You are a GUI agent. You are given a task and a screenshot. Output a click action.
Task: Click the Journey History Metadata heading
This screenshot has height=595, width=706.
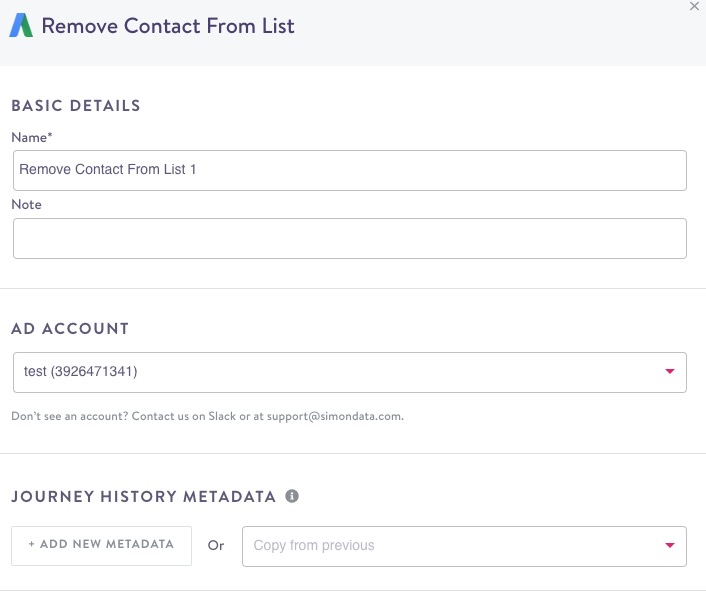[142, 496]
